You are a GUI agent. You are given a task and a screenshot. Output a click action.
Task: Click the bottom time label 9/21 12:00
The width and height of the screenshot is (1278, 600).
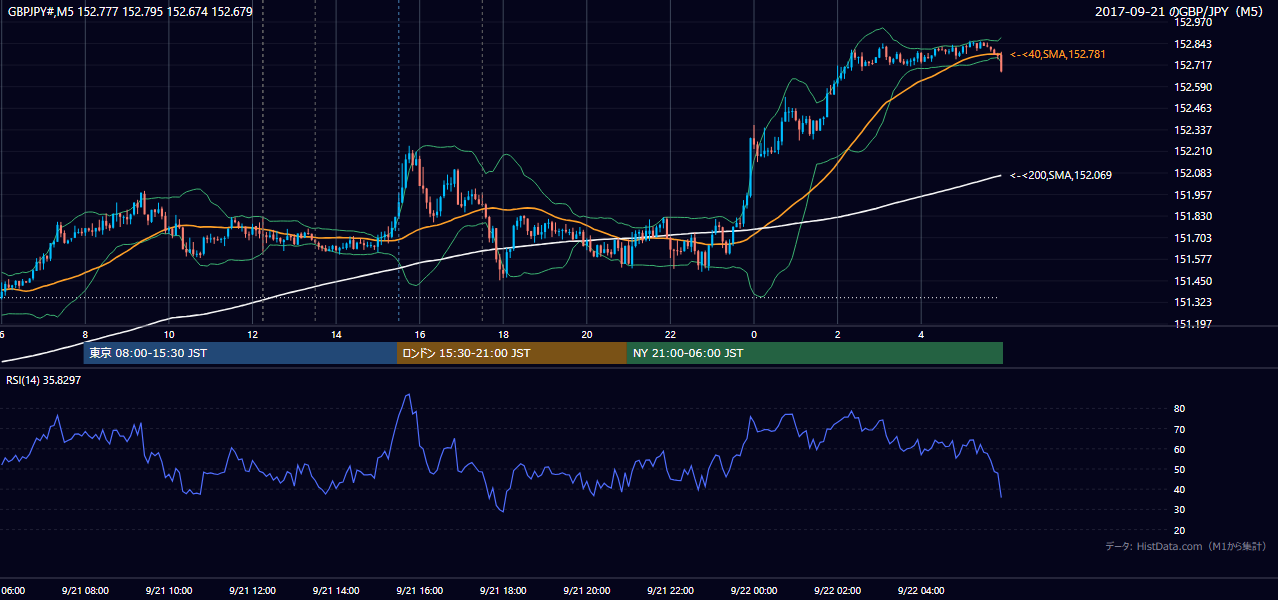coord(252,591)
